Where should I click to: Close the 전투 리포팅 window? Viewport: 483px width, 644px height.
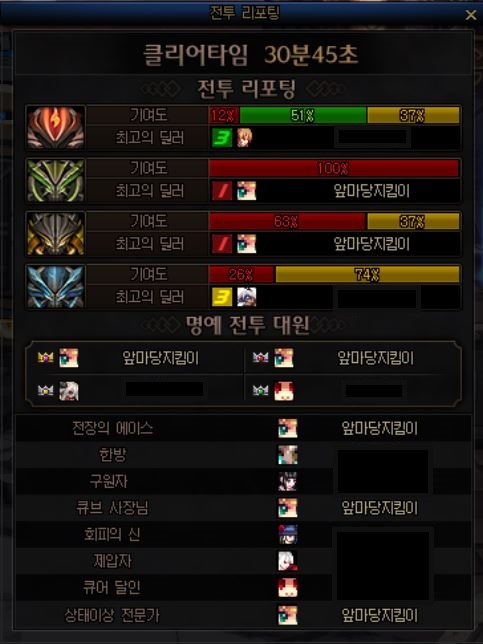click(471, 15)
